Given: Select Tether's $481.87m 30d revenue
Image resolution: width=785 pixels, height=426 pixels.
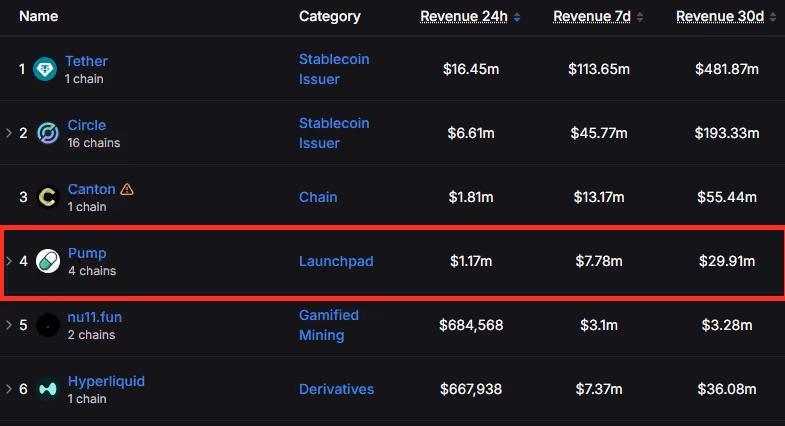Looking at the screenshot, I should [x=727, y=69].
